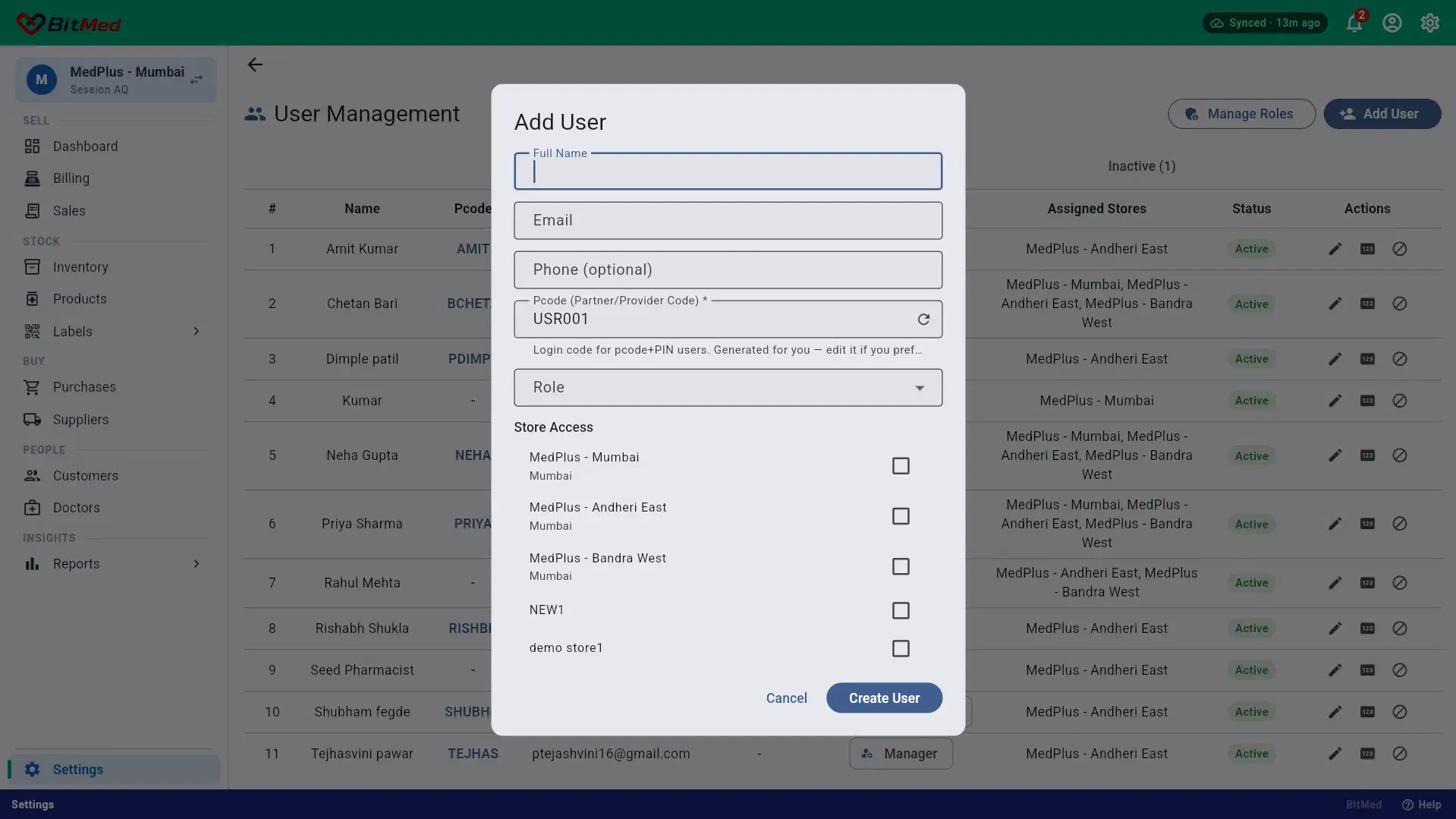
Task: Click the Add User button
Action: pyautogui.click(x=1382, y=114)
